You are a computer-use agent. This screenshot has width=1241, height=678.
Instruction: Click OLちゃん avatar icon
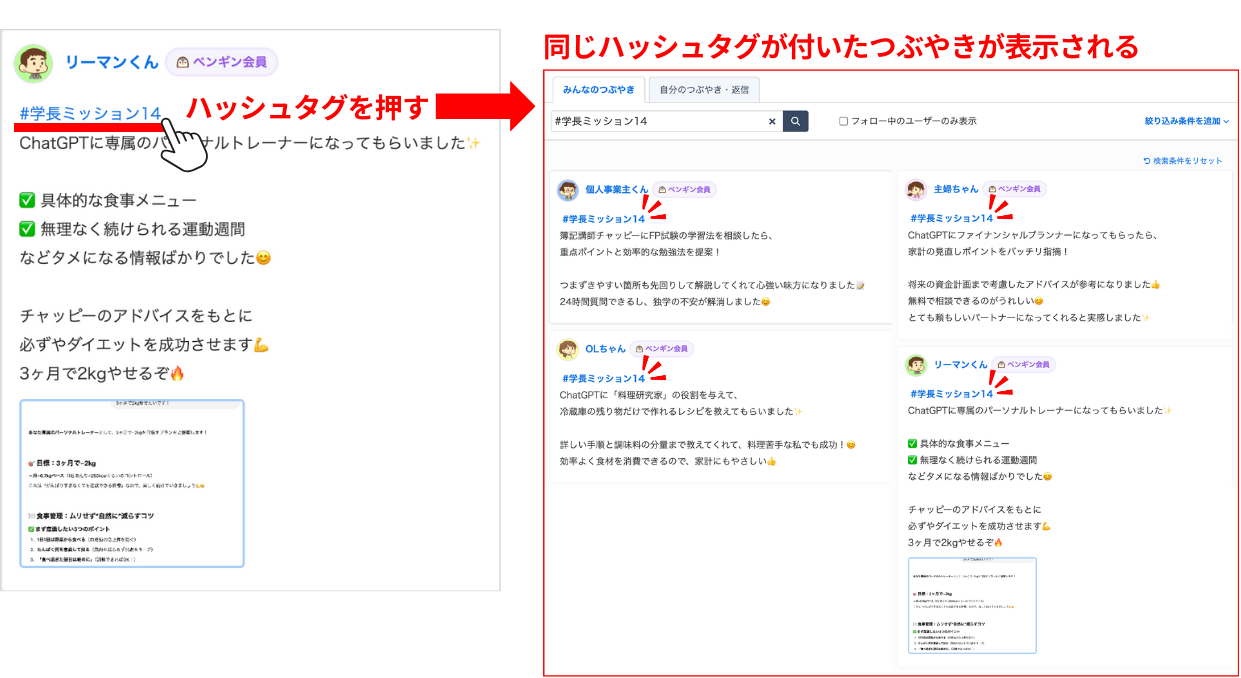(x=568, y=349)
